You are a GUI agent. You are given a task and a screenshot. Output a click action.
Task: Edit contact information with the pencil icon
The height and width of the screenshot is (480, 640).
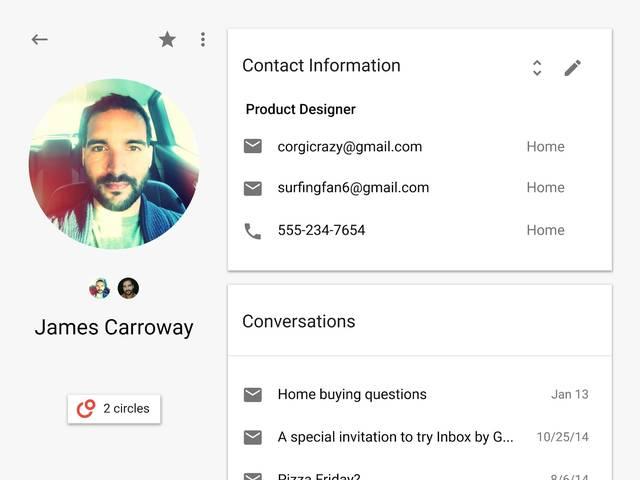[x=573, y=68]
